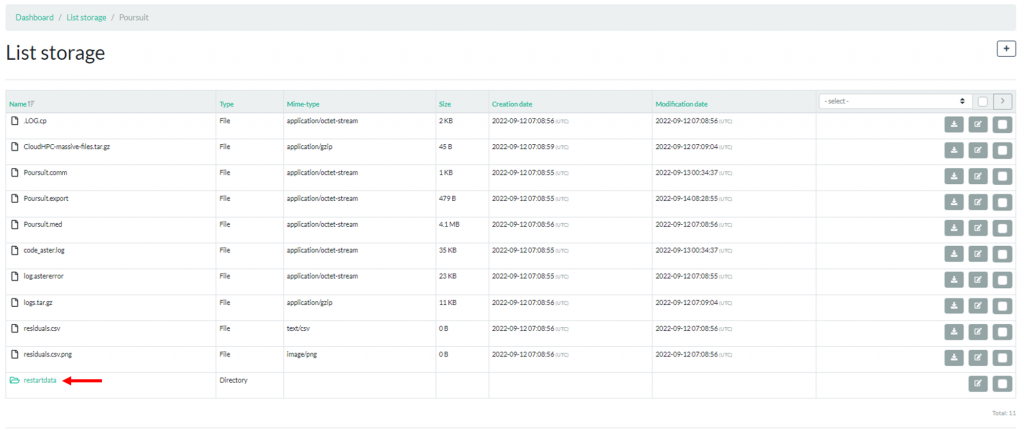This screenshot has width=1024, height=430.
Task: Go to Dashboard via breadcrumb
Action: (x=35, y=18)
